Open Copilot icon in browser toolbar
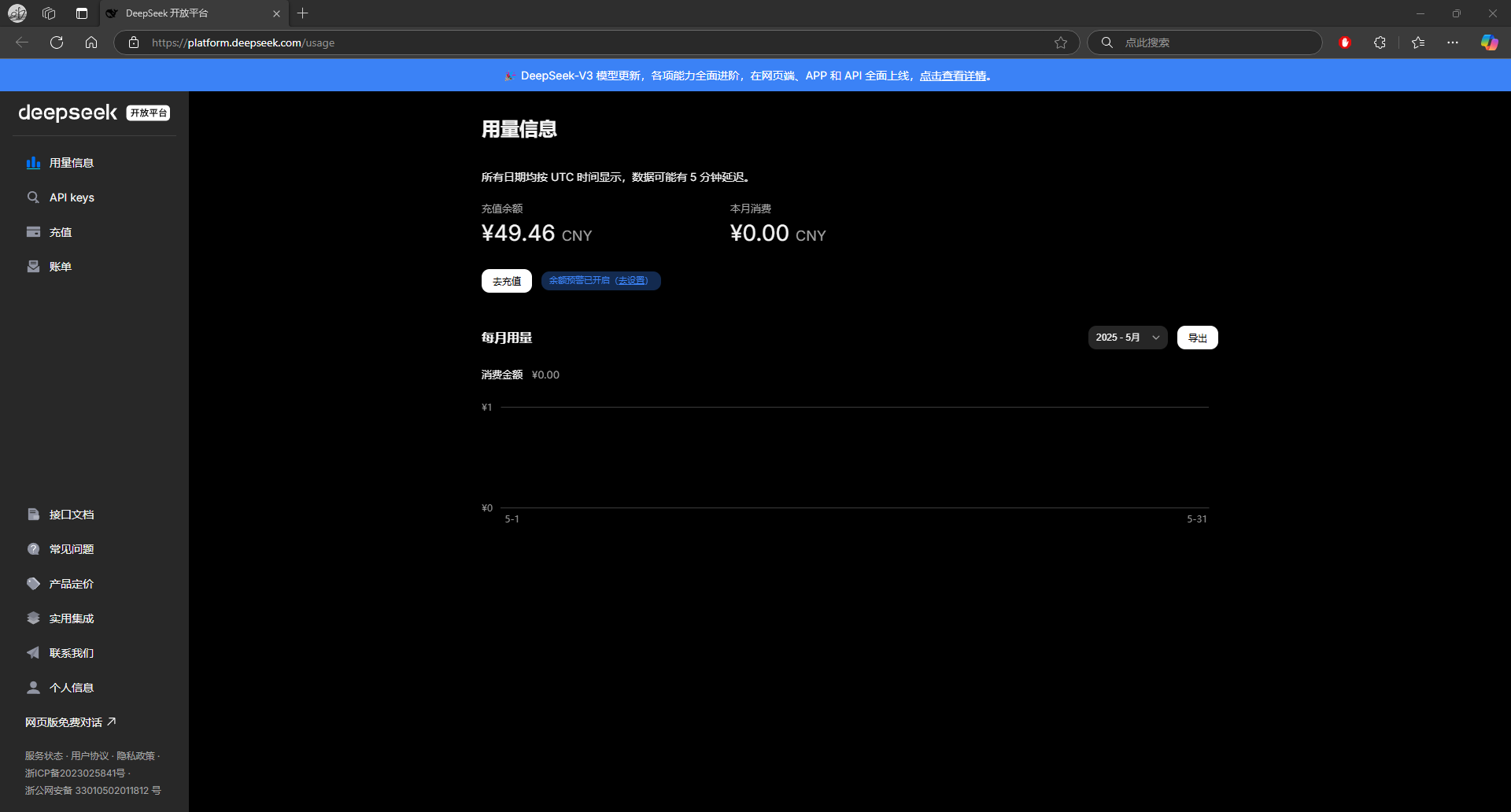Viewport: 1511px width, 812px height. click(1489, 42)
